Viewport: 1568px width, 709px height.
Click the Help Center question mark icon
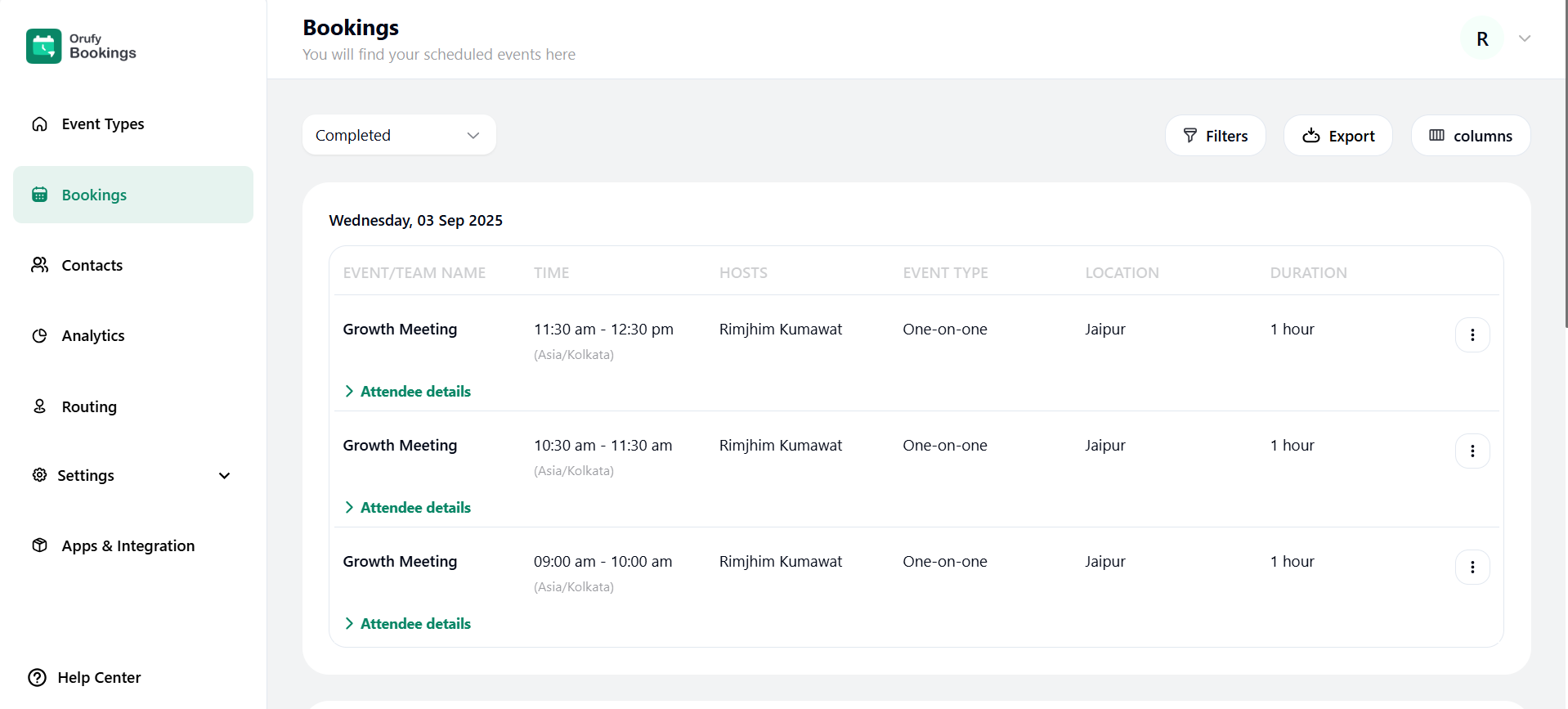click(38, 677)
